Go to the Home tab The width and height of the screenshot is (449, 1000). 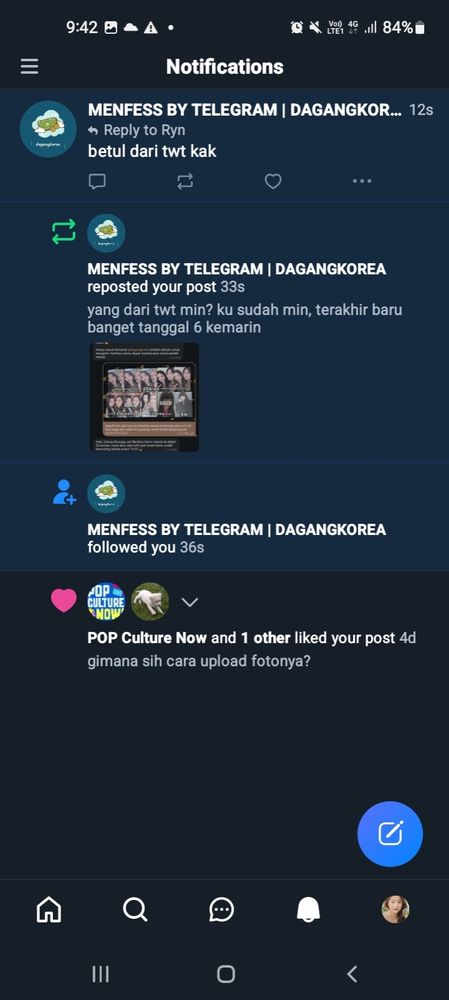coord(49,909)
